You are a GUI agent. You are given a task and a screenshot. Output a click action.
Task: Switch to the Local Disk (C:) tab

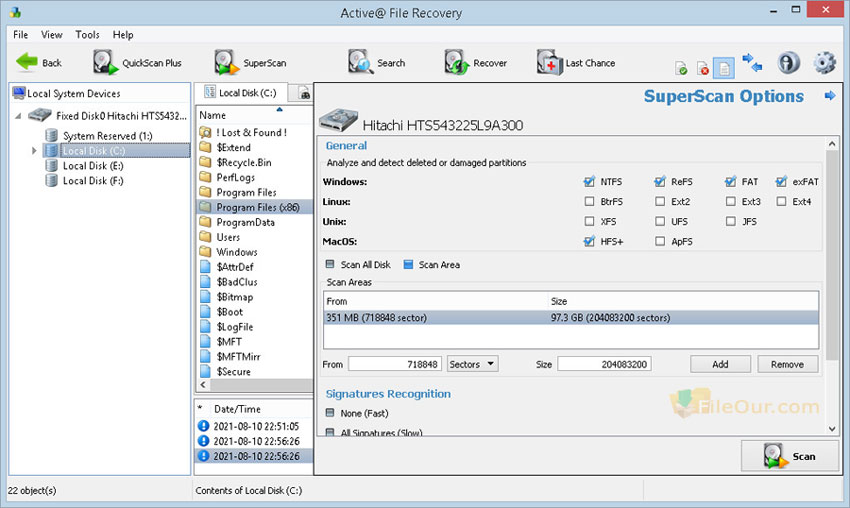click(240, 93)
